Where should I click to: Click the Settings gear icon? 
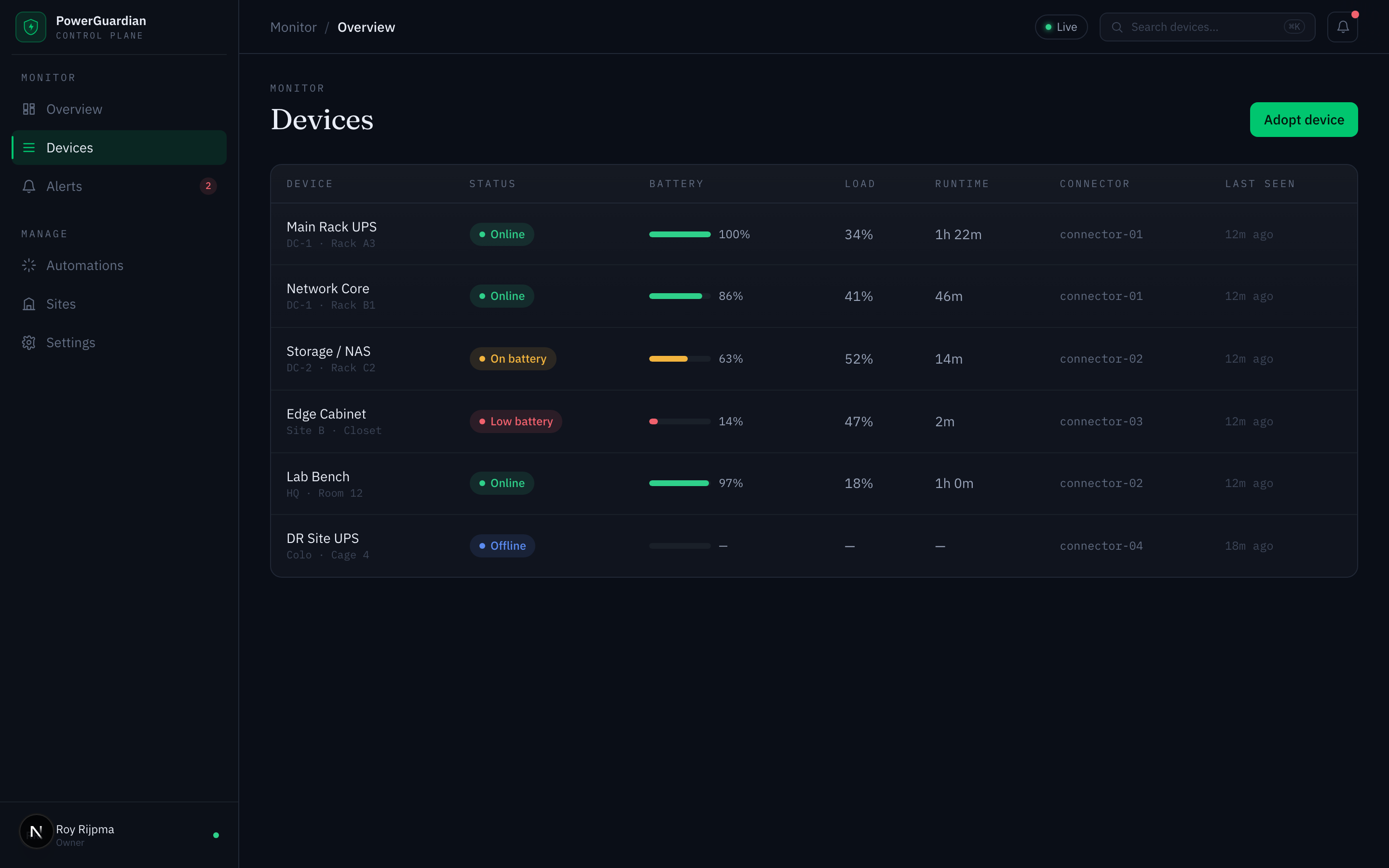pos(29,343)
